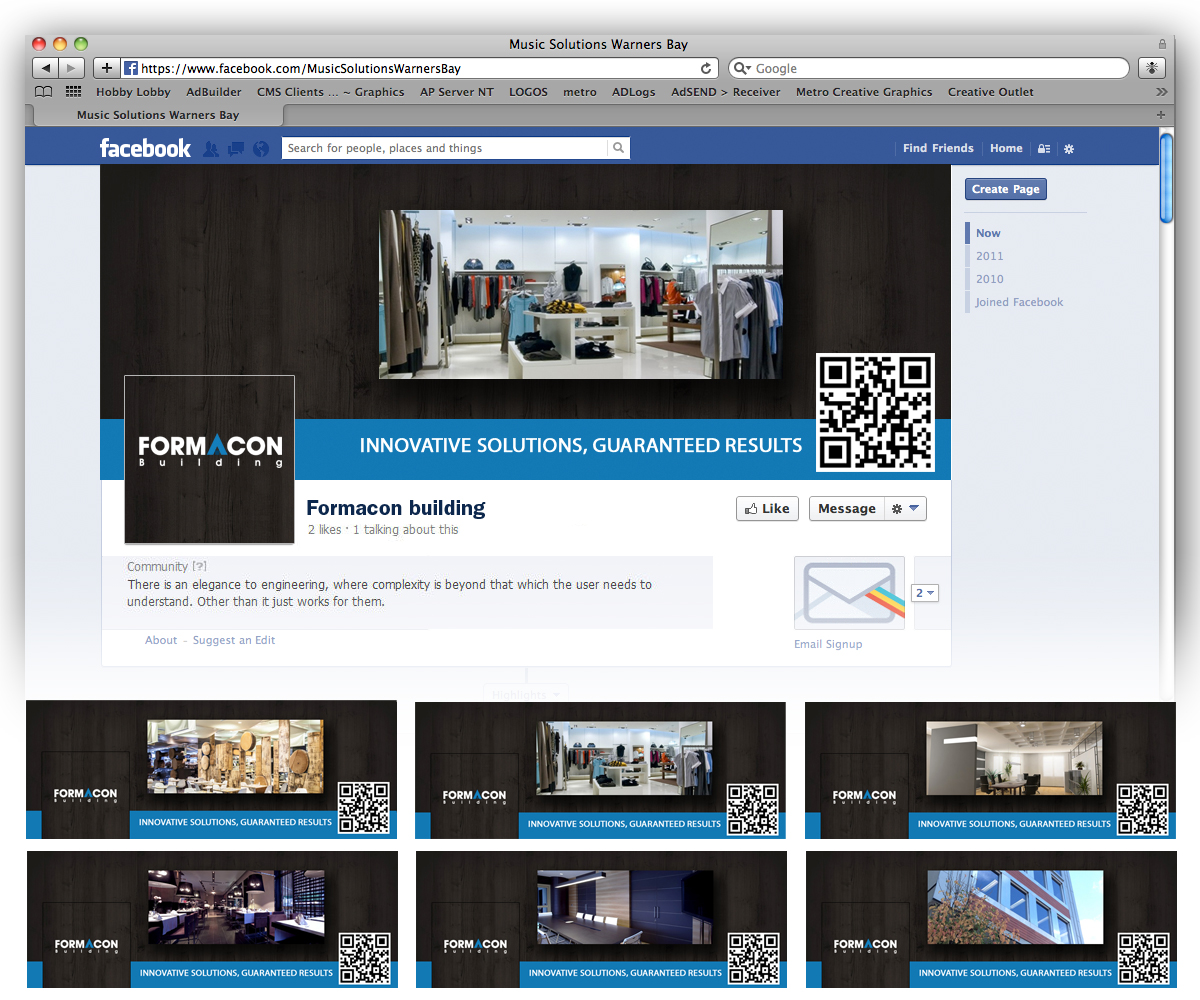Click the Facebook logo
1200x1000 pixels.
(145, 148)
